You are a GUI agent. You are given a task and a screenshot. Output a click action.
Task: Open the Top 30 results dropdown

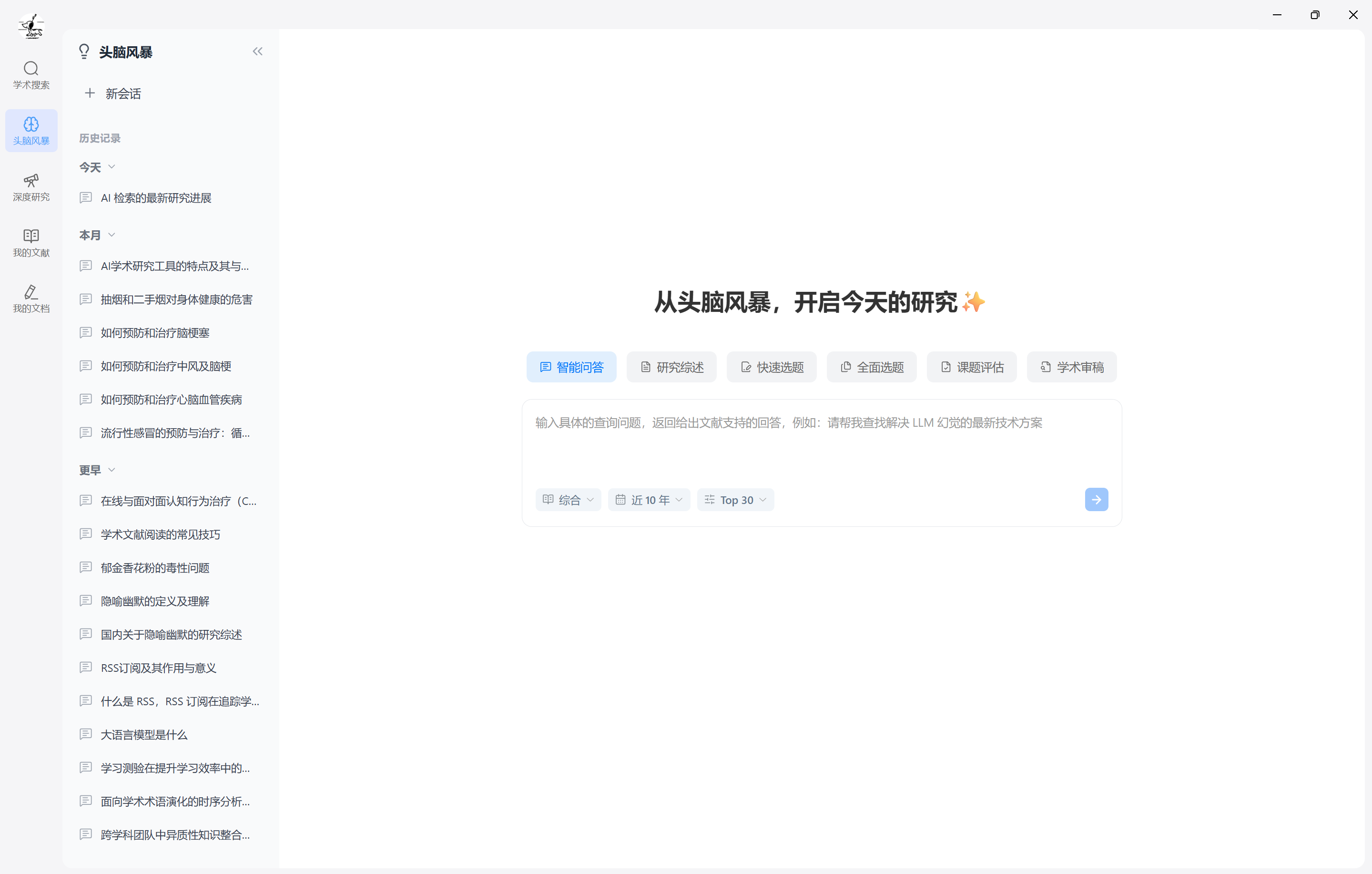736,499
